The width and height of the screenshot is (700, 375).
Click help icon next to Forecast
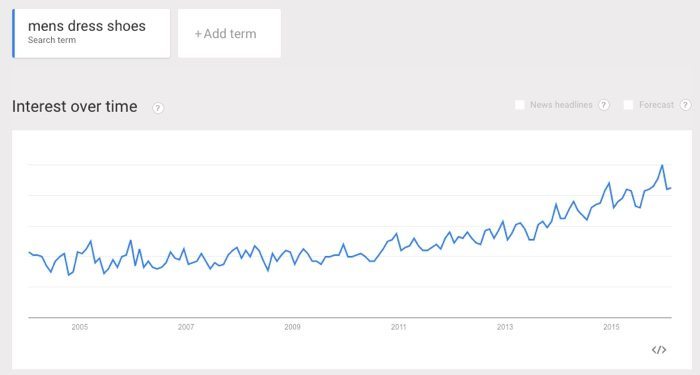pyautogui.click(x=685, y=105)
